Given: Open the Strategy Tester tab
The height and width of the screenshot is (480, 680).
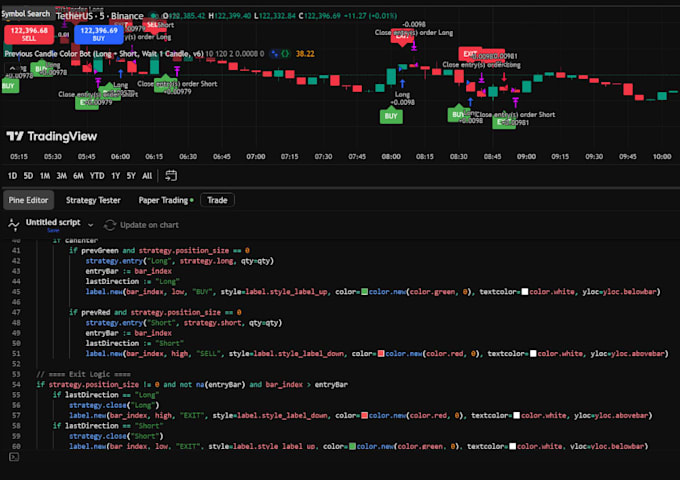Looking at the screenshot, I should pyautogui.click(x=93, y=200).
